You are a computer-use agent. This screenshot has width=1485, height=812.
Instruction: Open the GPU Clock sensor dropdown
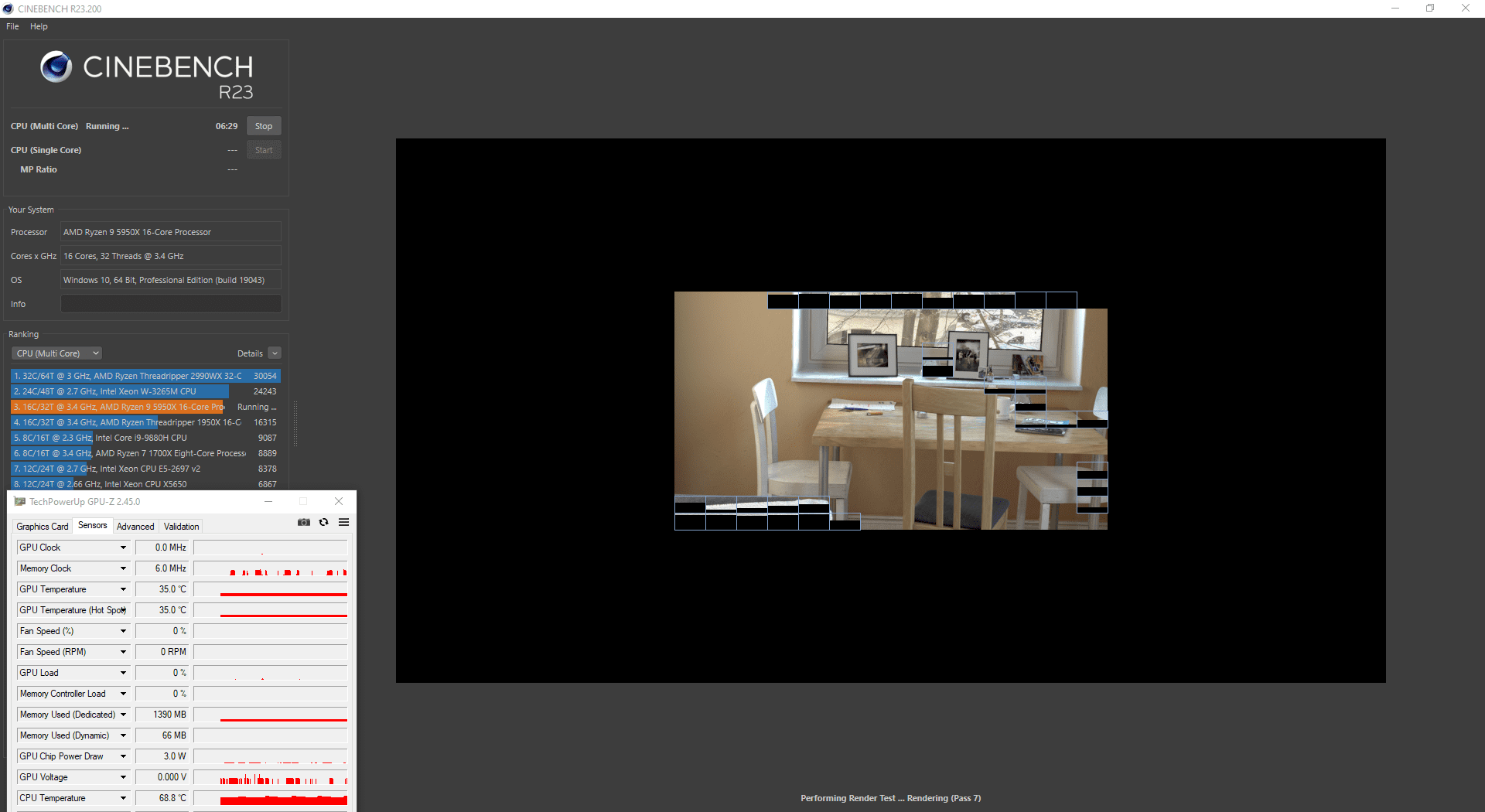tap(123, 548)
